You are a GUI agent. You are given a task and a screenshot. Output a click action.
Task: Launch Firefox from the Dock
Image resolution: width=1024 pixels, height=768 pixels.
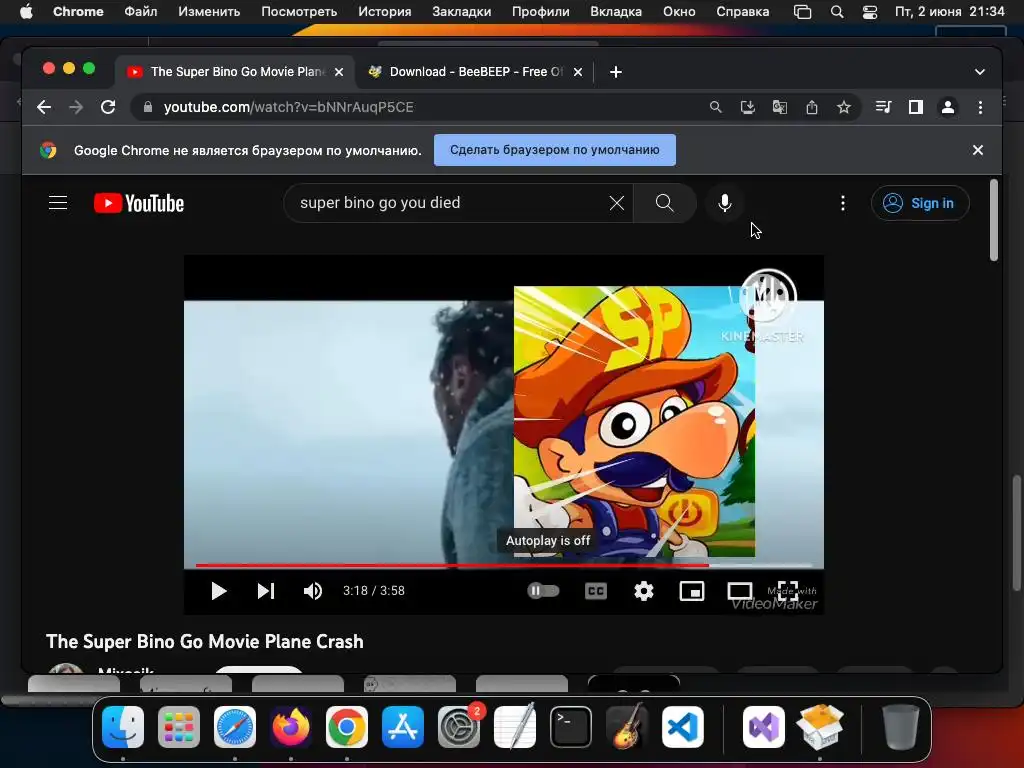(291, 727)
